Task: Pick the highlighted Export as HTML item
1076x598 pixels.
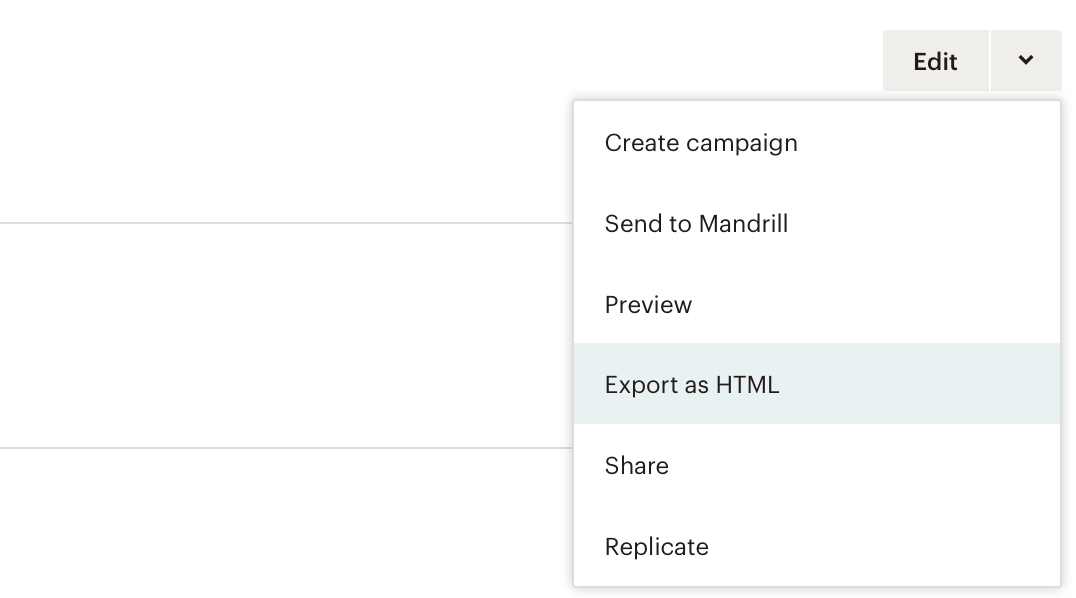Action: [x=691, y=385]
